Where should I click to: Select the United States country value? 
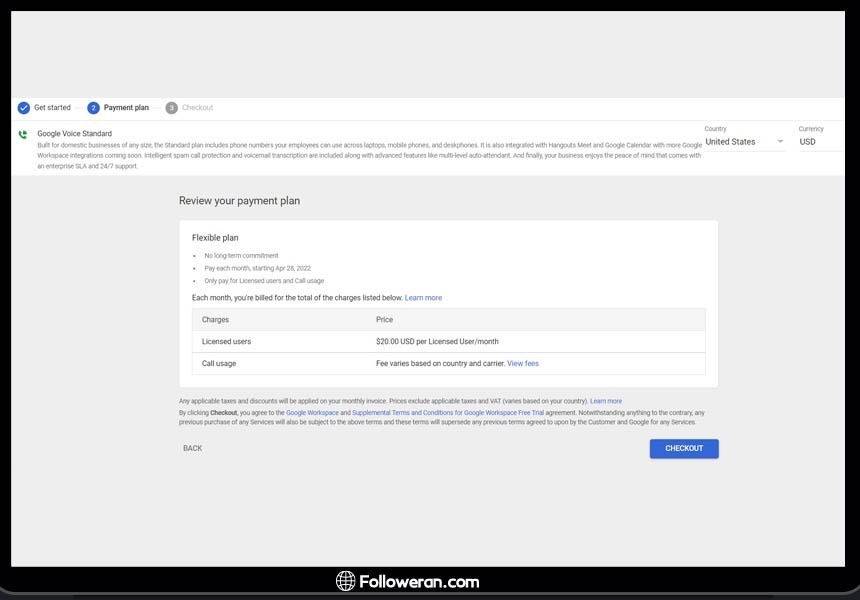[731, 142]
